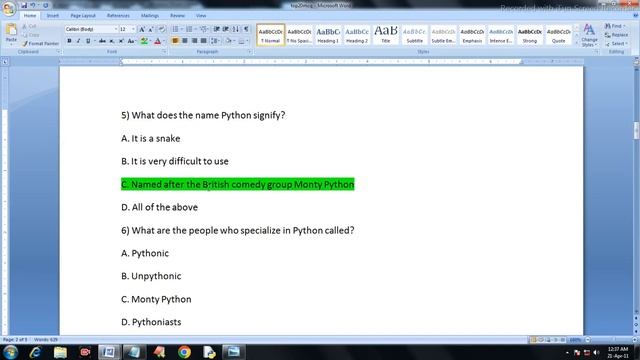Launch Internet Explorer from taskbar

36,352
